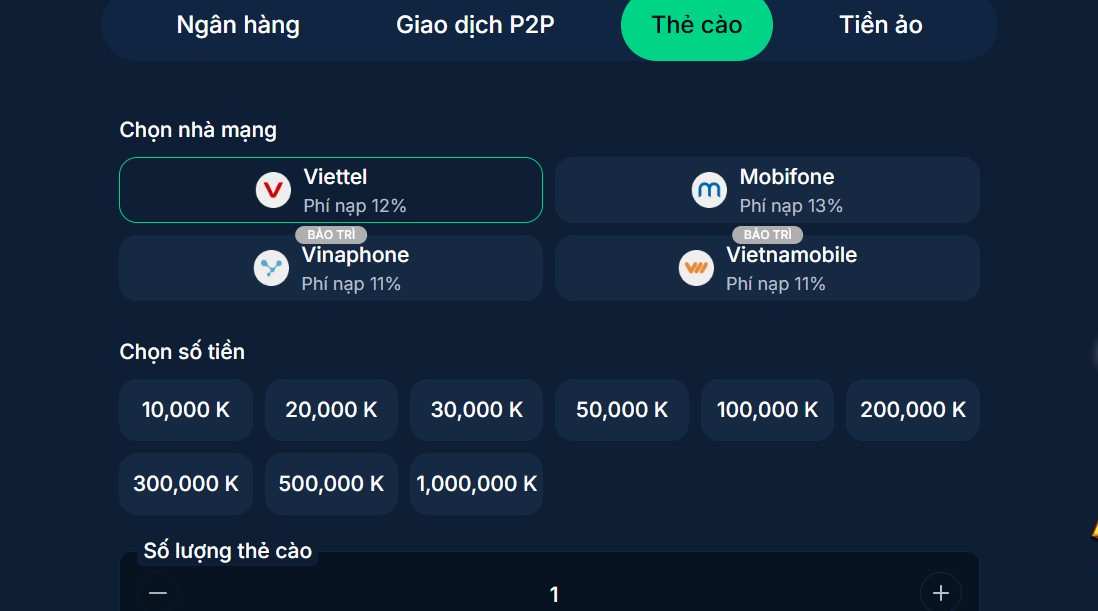Select the Viettel network option
This screenshot has height=611, width=1098.
[x=331, y=190]
